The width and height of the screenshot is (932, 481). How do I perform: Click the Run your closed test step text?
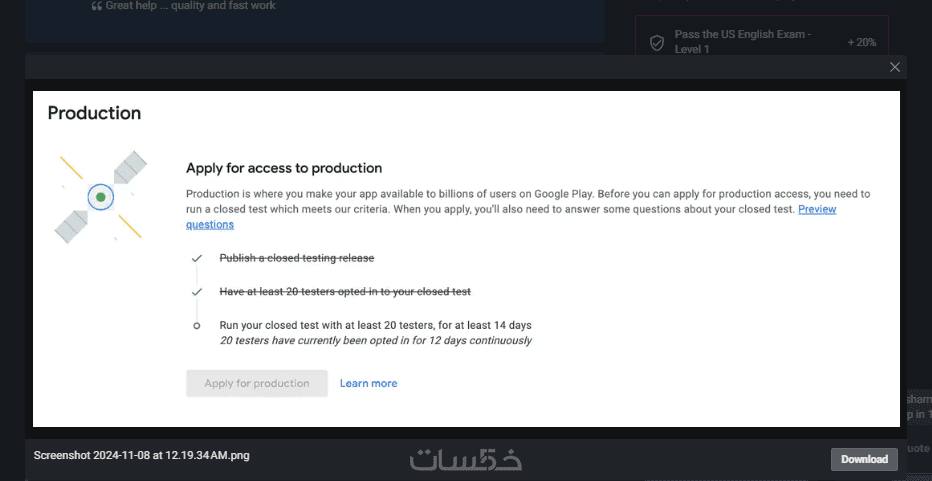(375, 325)
